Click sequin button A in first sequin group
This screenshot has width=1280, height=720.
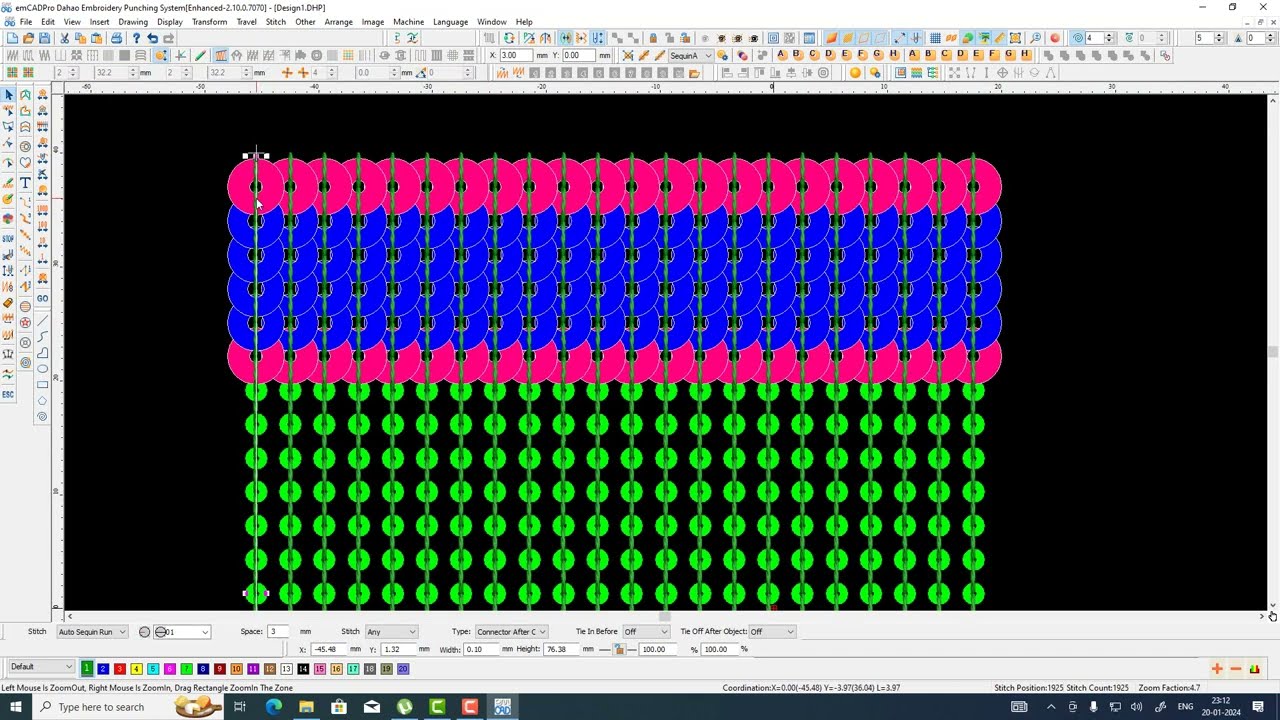pos(781,55)
